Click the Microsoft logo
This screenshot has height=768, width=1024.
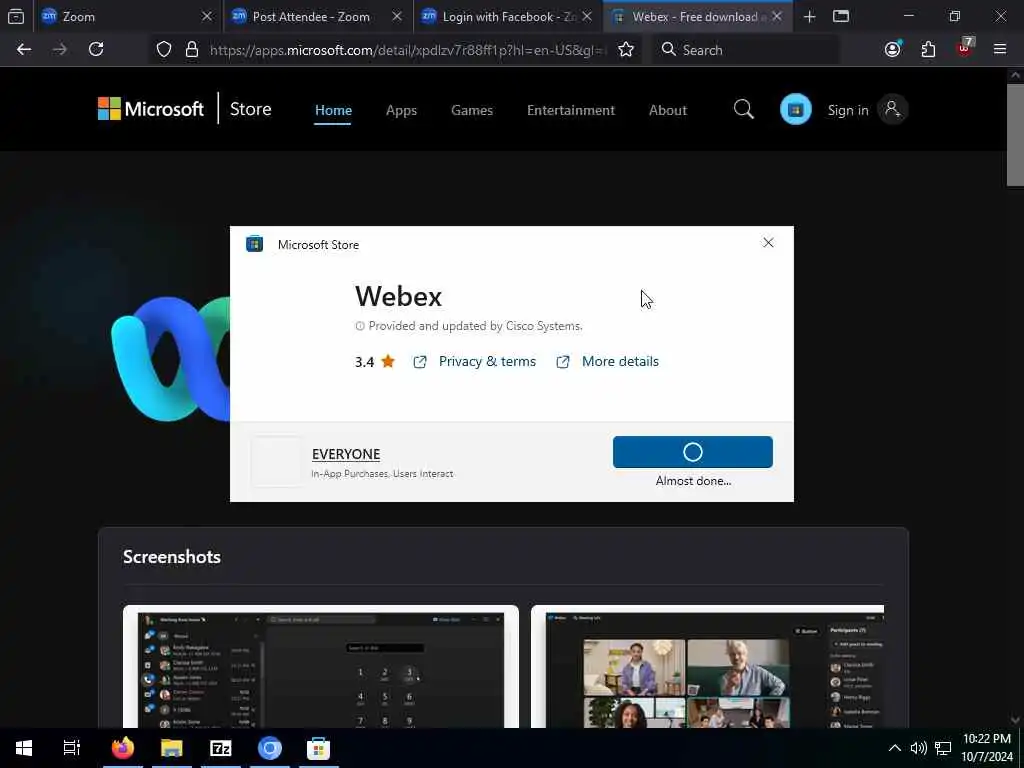click(151, 109)
